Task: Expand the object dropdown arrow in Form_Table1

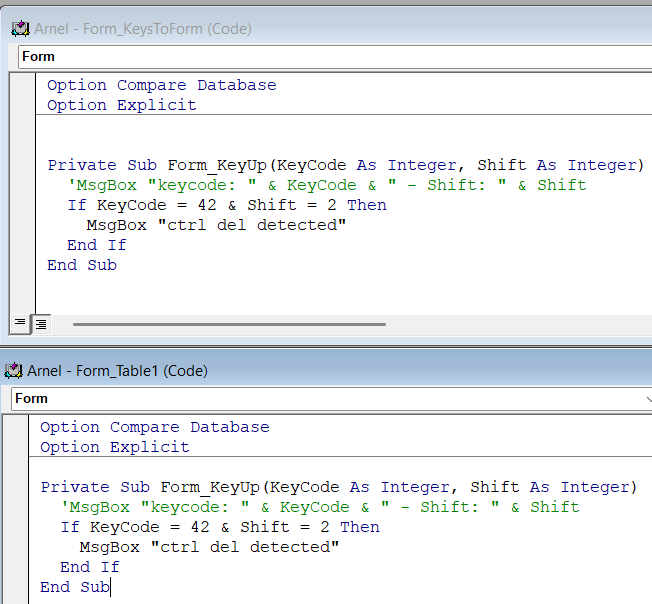Action: click(x=646, y=398)
